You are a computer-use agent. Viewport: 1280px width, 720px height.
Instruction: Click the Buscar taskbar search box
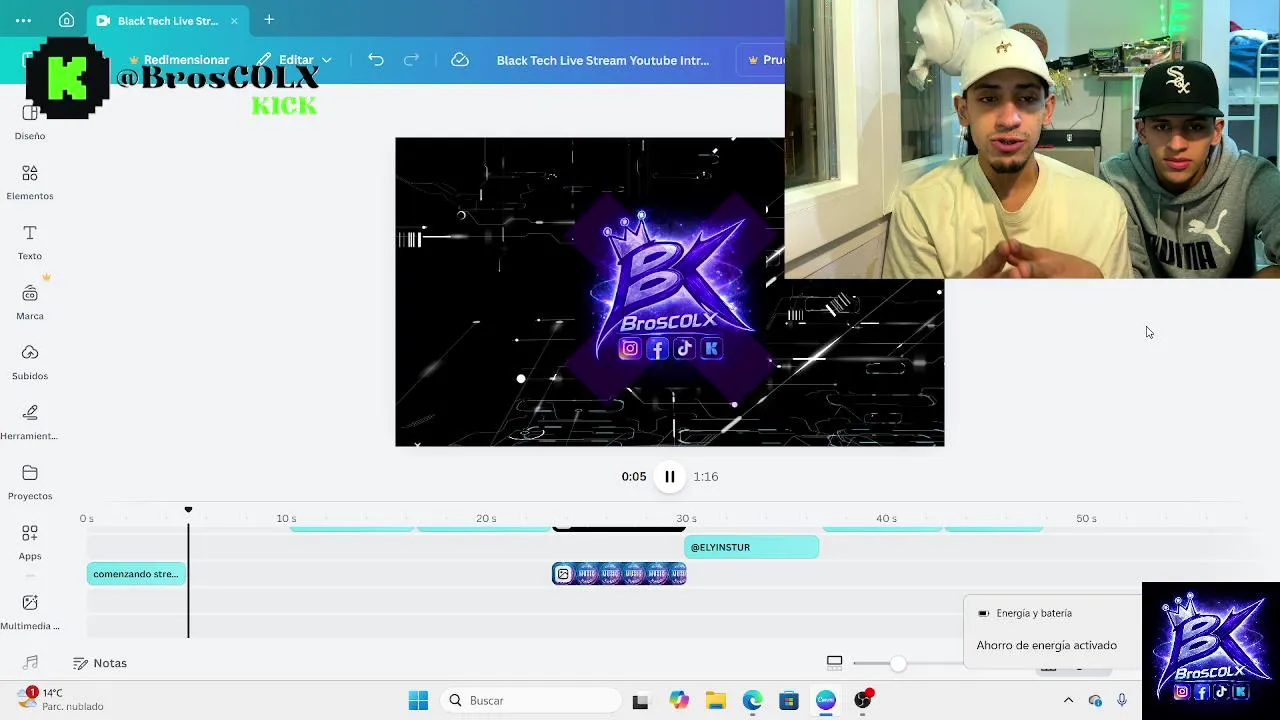(x=530, y=701)
